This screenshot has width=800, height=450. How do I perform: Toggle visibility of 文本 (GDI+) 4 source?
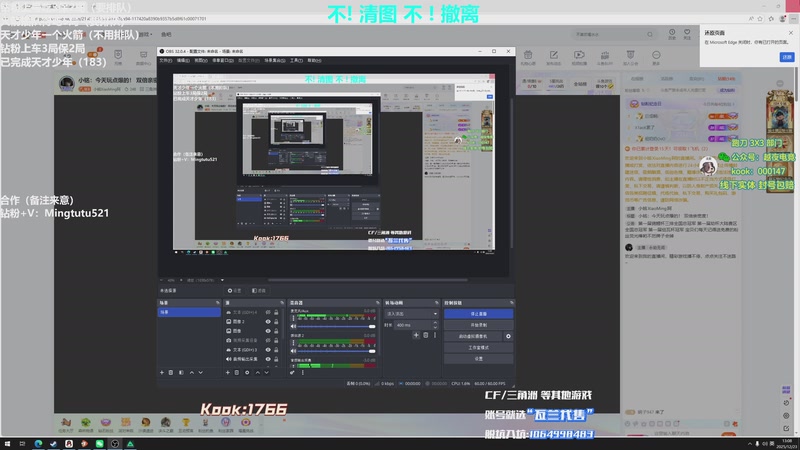268,312
